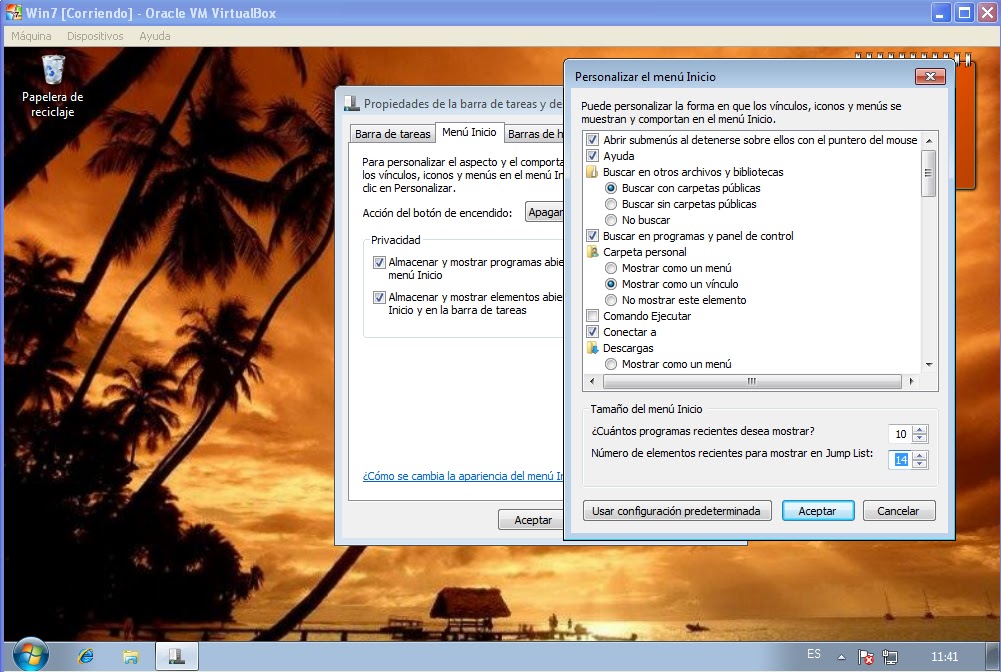The image size is (1001, 672).
Task: Click Jump List number field showing 14
Action: click(900, 459)
